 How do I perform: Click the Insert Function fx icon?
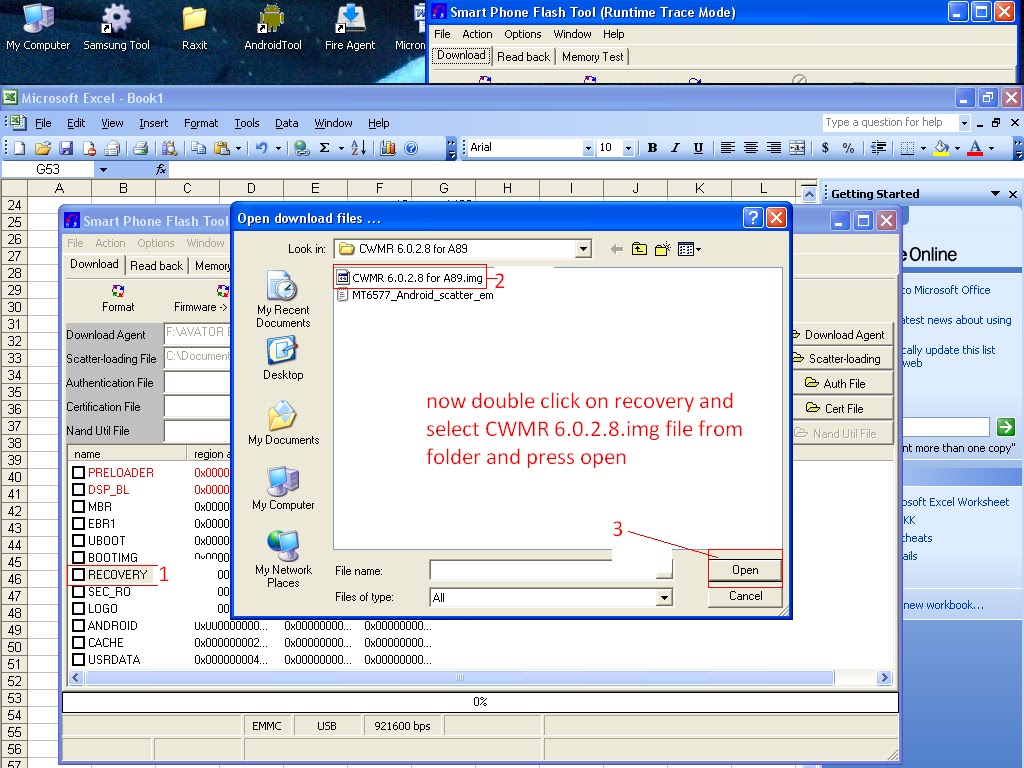pos(161,170)
